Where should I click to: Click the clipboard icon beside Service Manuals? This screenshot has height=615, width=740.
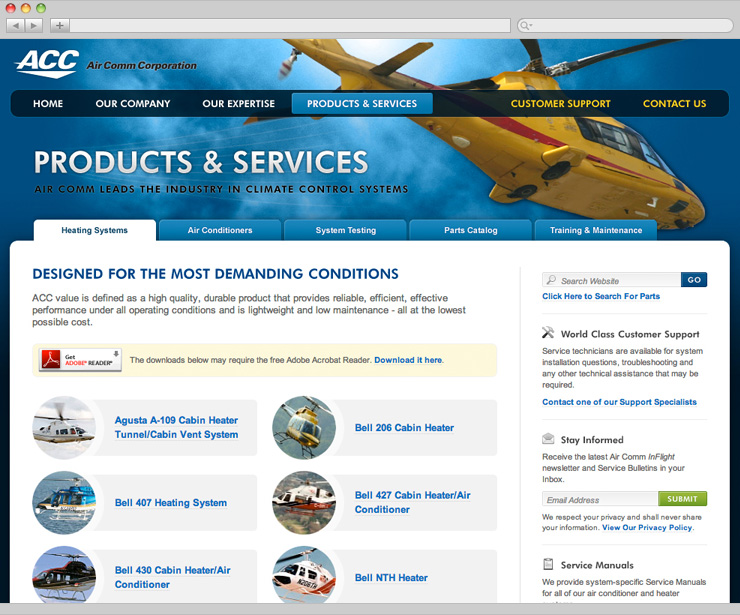[x=548, y=564]
